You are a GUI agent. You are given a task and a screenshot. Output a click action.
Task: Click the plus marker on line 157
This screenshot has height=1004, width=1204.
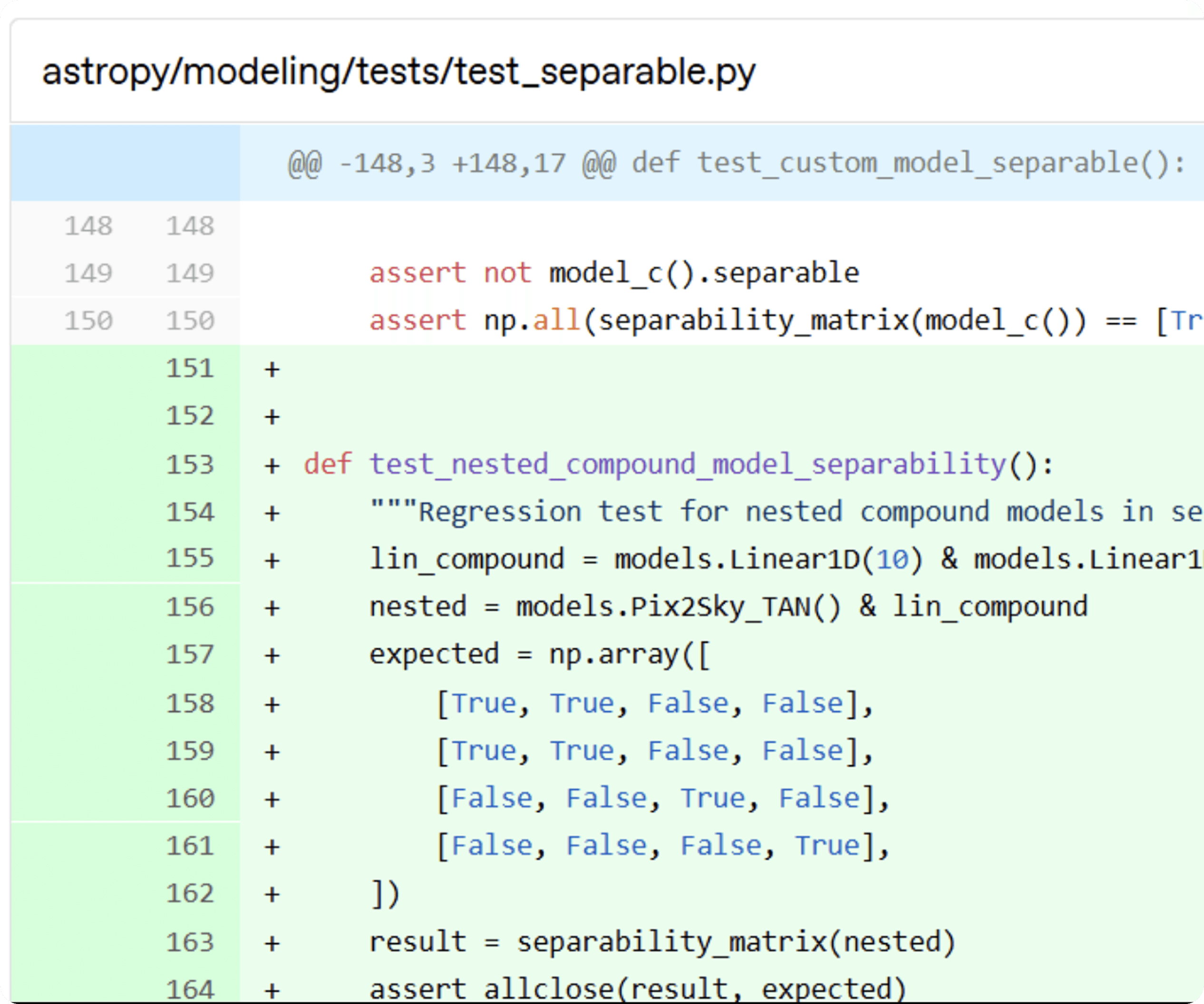272,656
